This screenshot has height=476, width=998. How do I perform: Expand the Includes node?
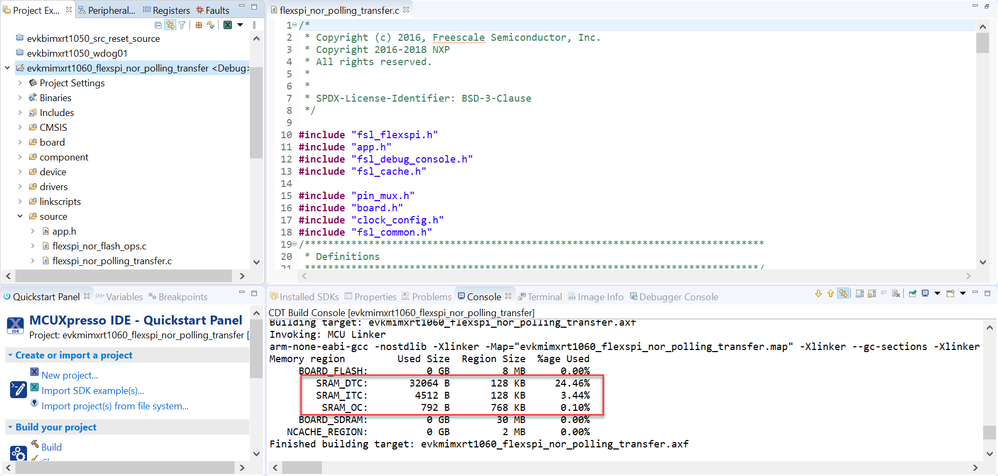pyautogui.click(x=20, y=113)
